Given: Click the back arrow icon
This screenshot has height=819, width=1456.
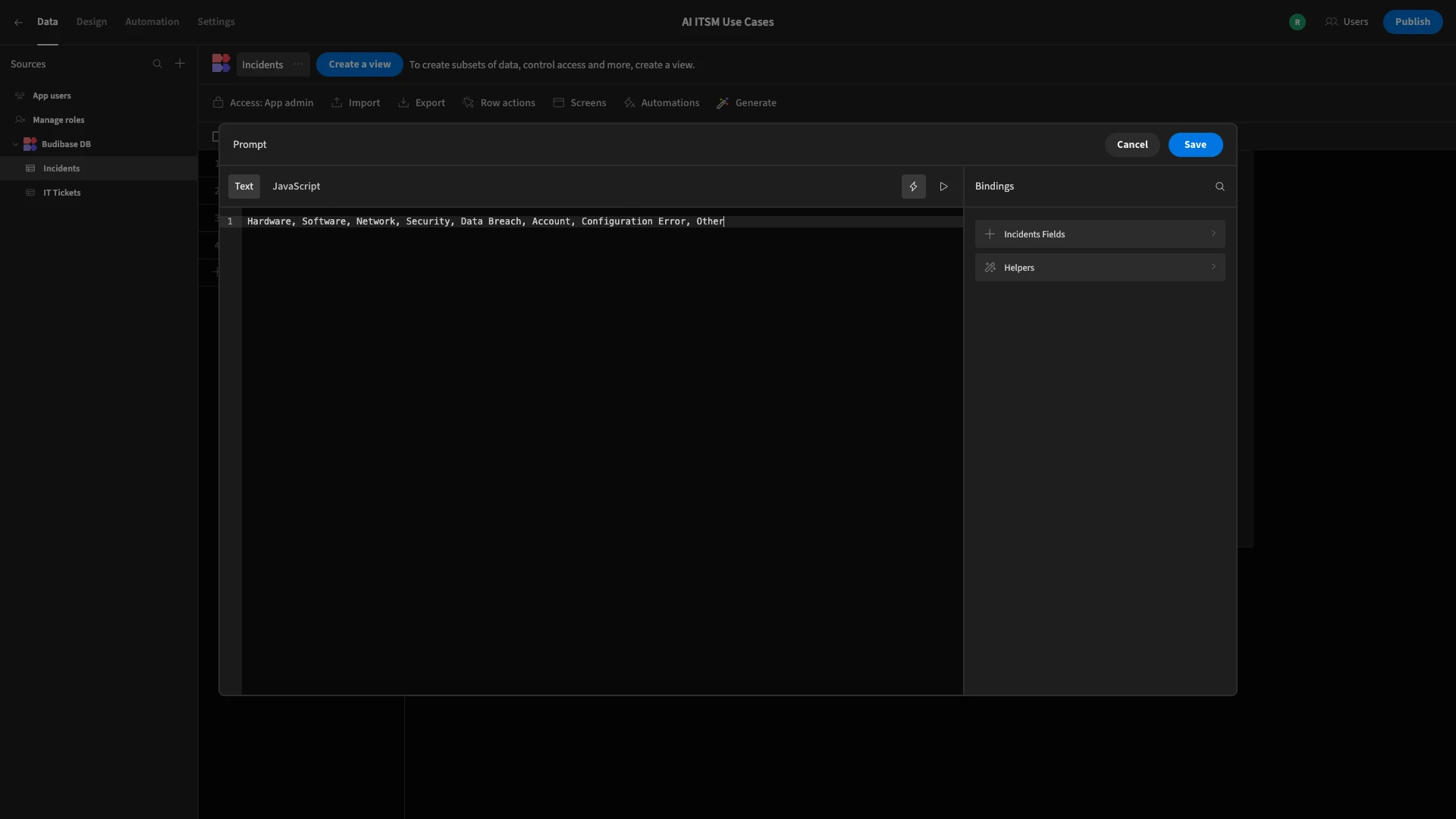Looking at the screenshot, I should pos(18,23).
